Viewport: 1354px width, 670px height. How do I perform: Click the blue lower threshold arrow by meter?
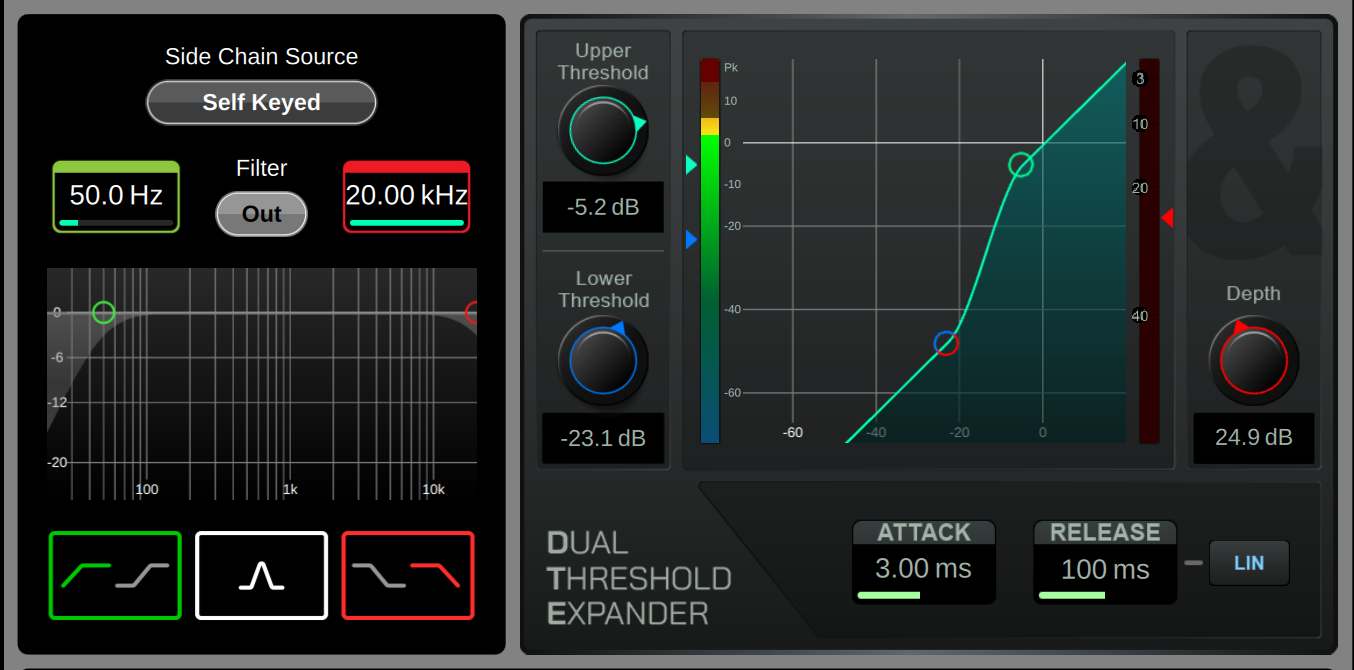point(691,240)
